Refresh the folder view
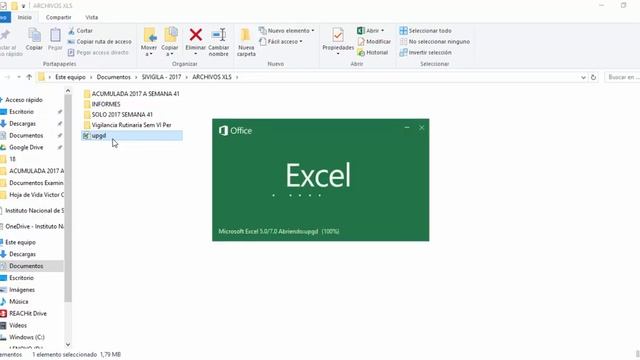Image resolution: width=640 pixels, height=360 pixels. pos(593,77)
